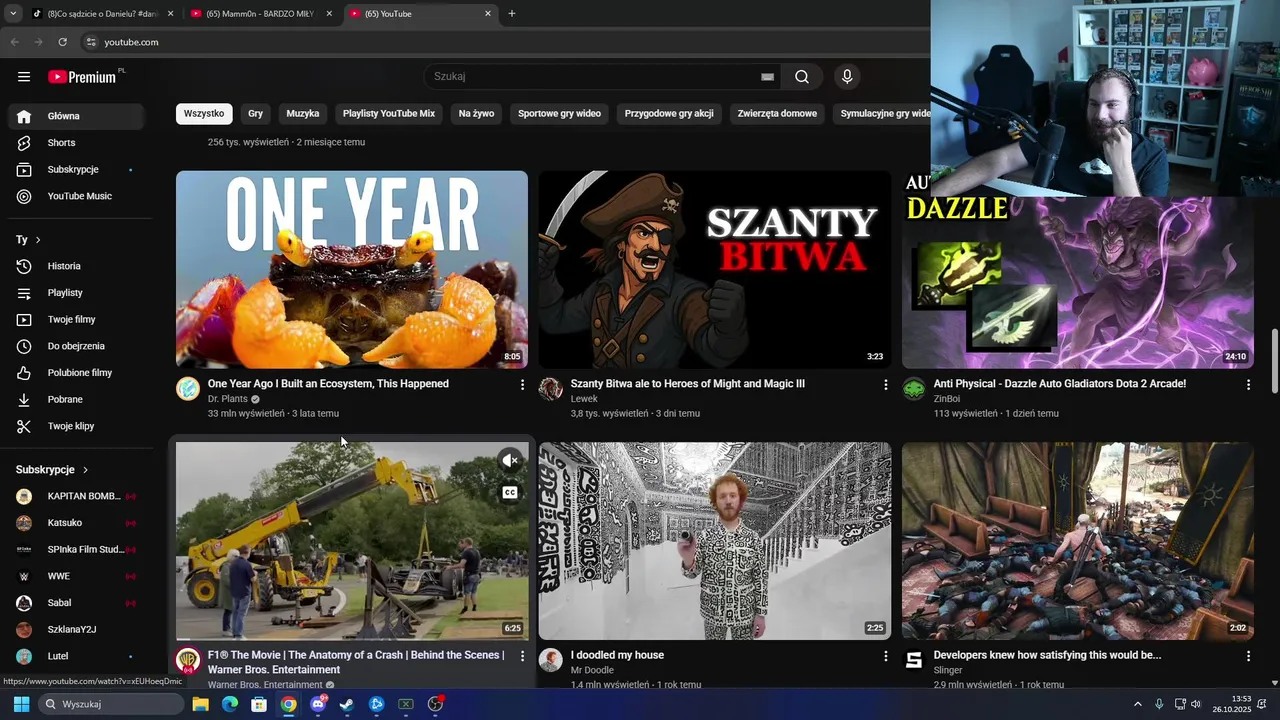This screenshot has width=1280, height=720.
Task: Open Historia in the sidebar
Action: point(64,266)
